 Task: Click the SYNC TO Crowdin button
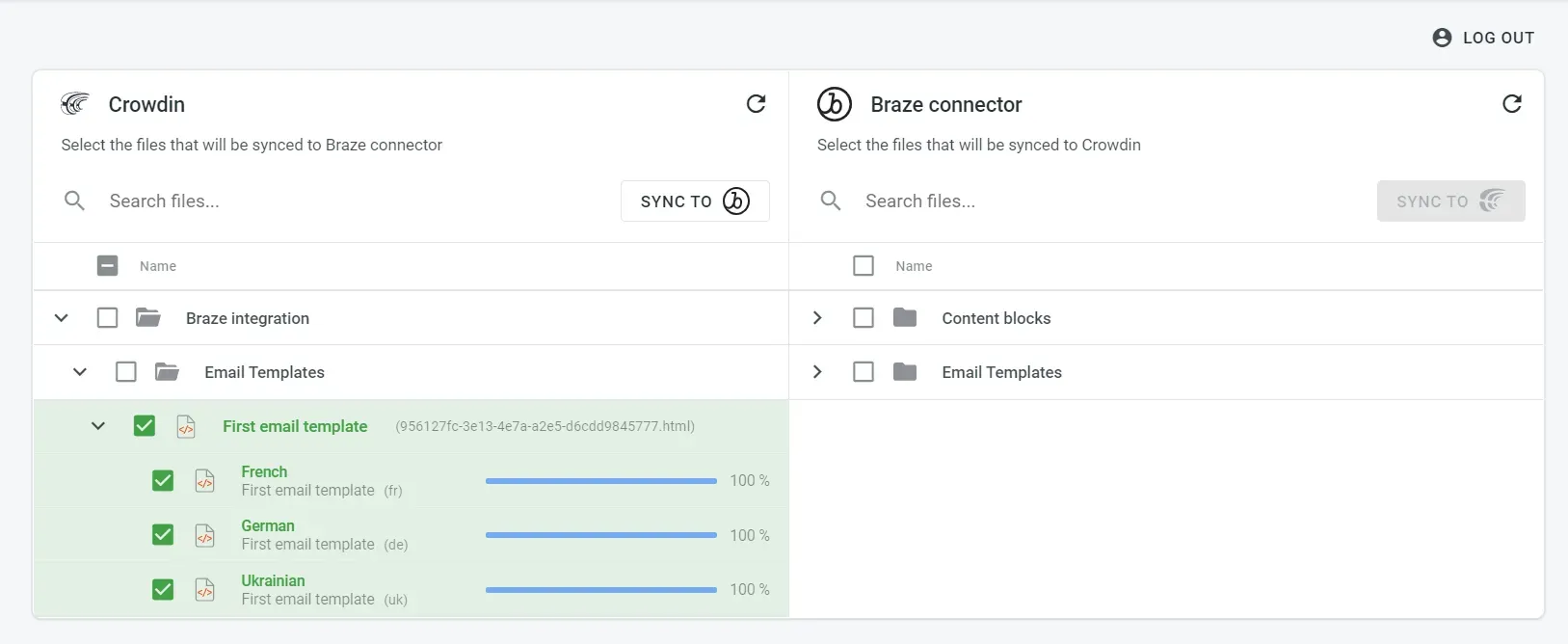pos(1450,201)
